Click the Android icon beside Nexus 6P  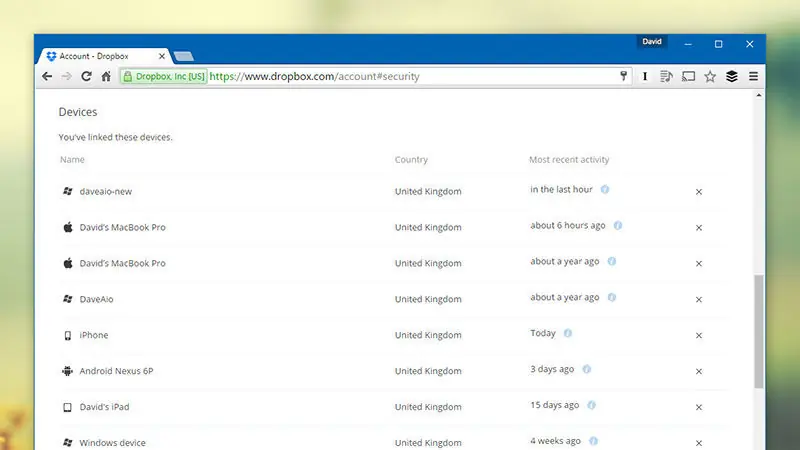coord(67,371)
